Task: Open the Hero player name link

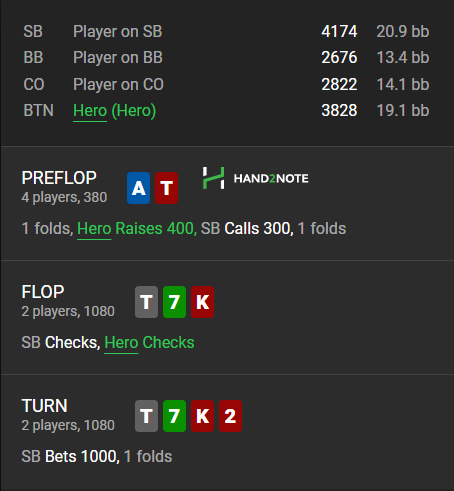Action: coord(90,111)
